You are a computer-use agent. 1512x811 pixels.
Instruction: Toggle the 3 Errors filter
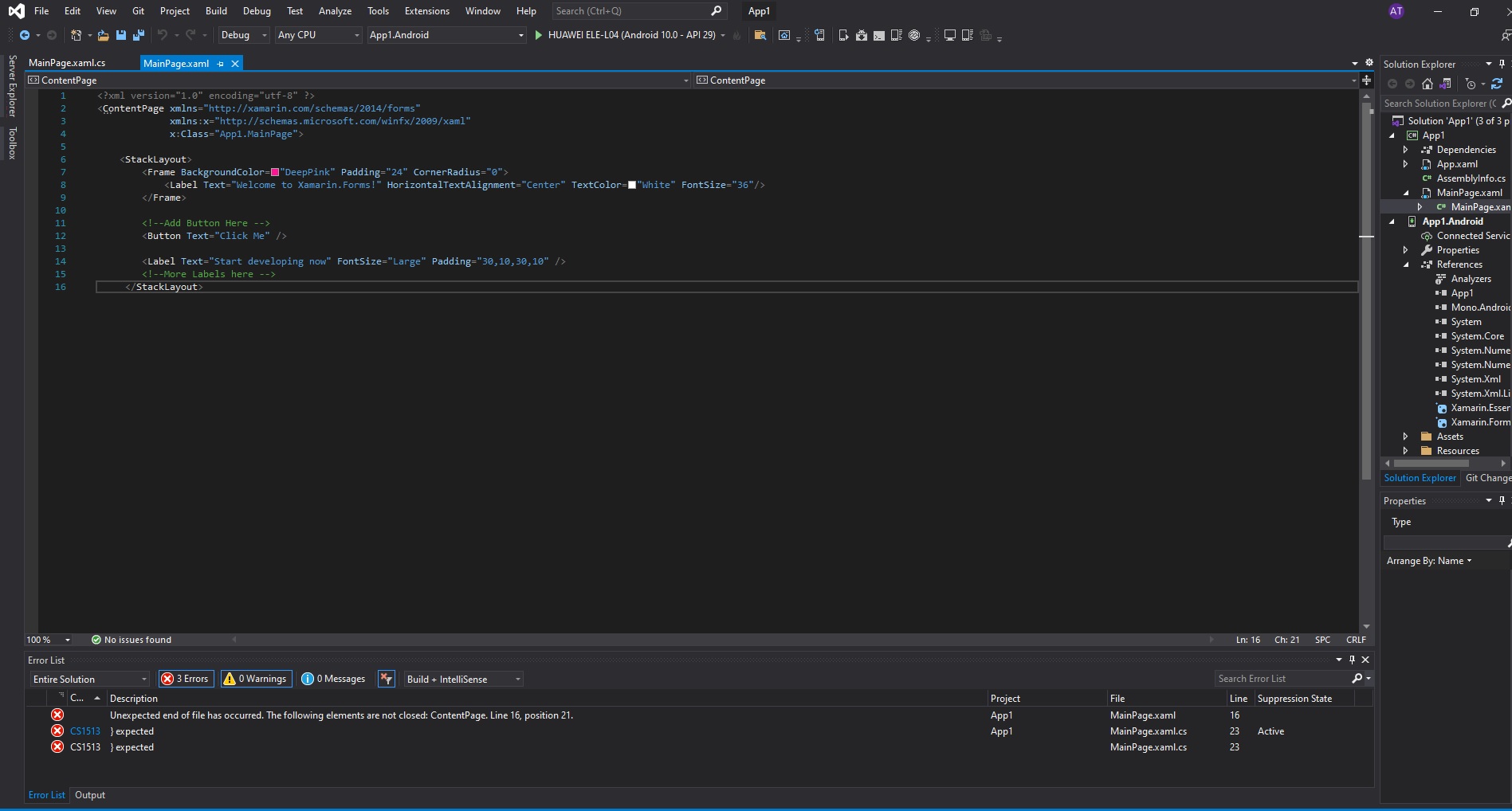pyautogui.click(x=185, y=679)
